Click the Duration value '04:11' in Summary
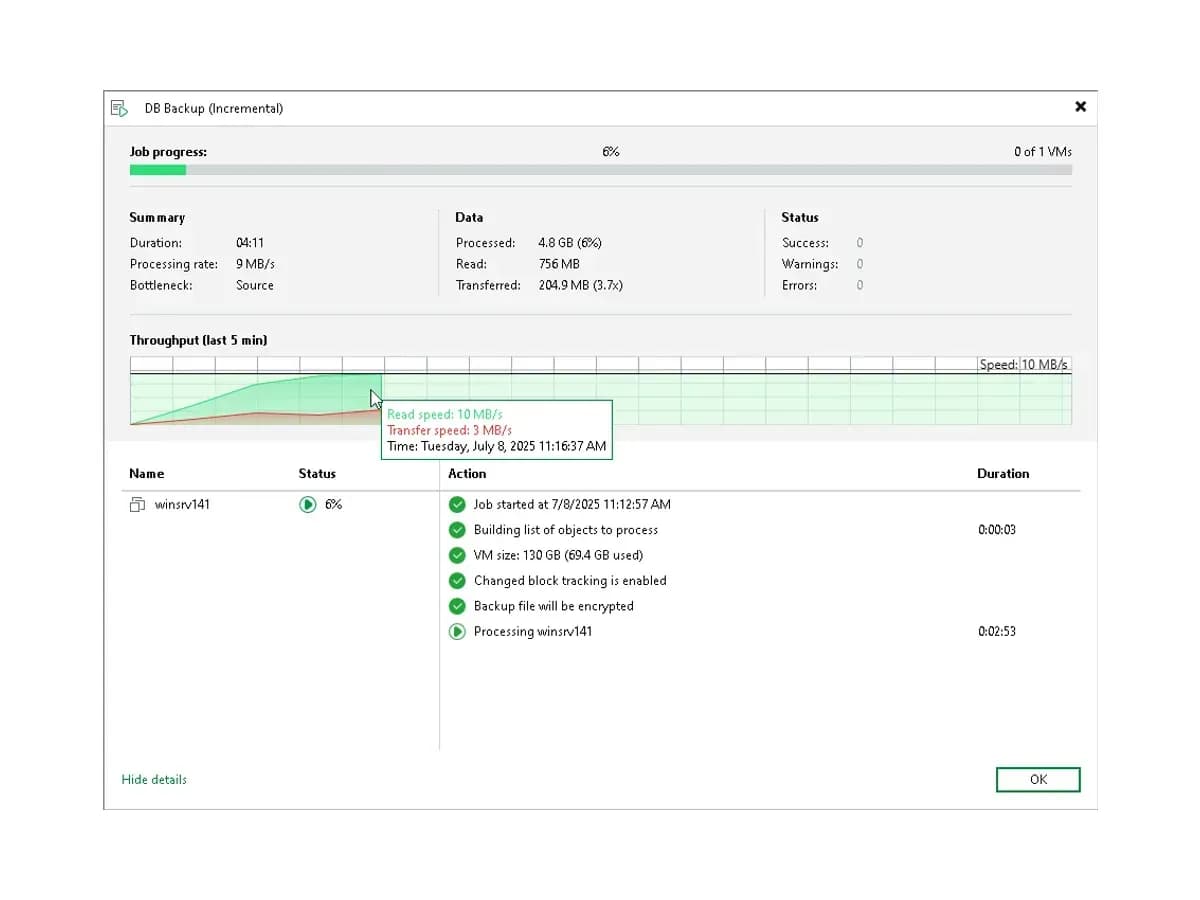This screenshot has width=1200, height=900. point(250,243)
